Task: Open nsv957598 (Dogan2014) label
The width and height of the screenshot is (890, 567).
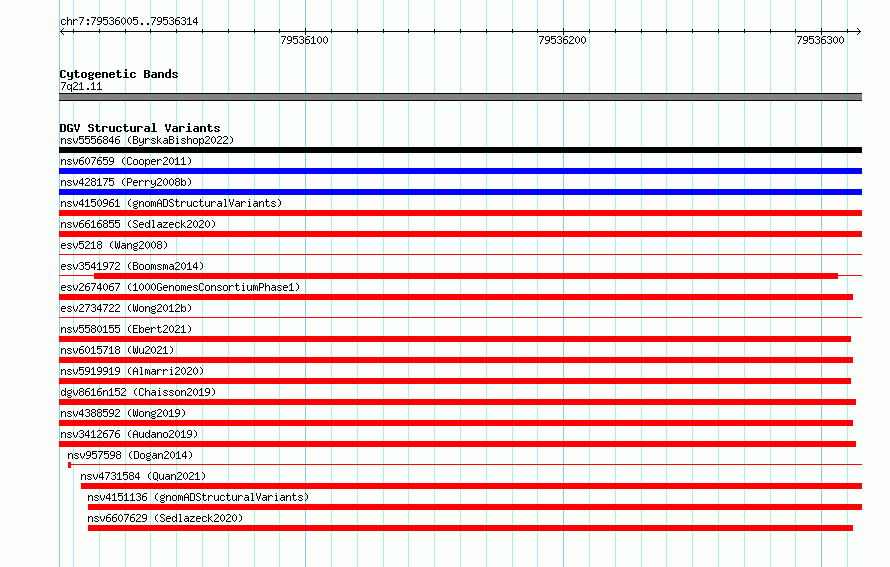Action: click(x=130, y=455)
